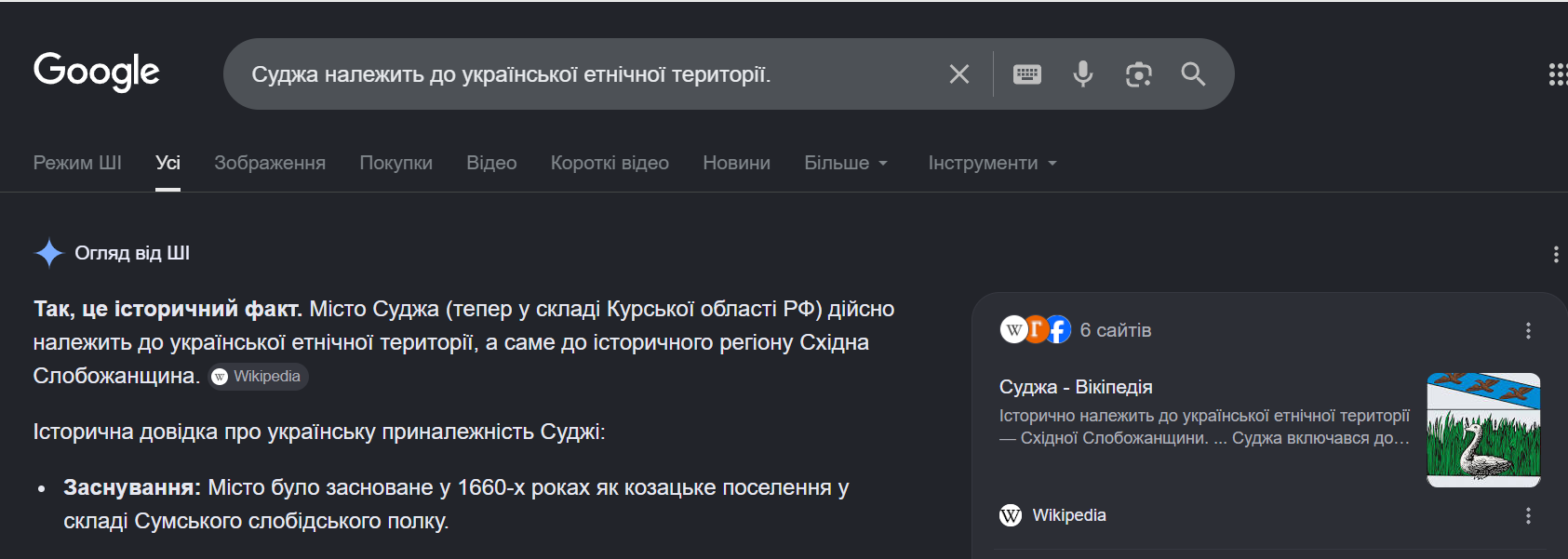This screenshot has width=1568, height=559.
Task: Click the stacked source site icons
Action: point(1035,329)
